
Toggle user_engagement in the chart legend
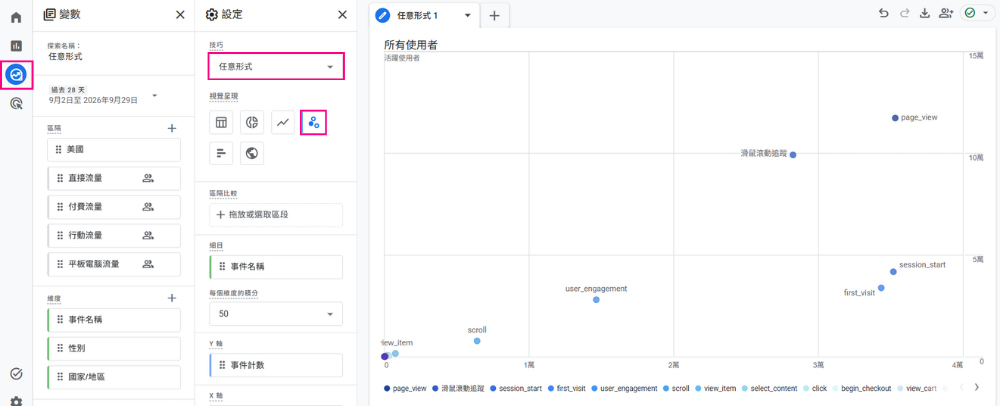(624, 388)
